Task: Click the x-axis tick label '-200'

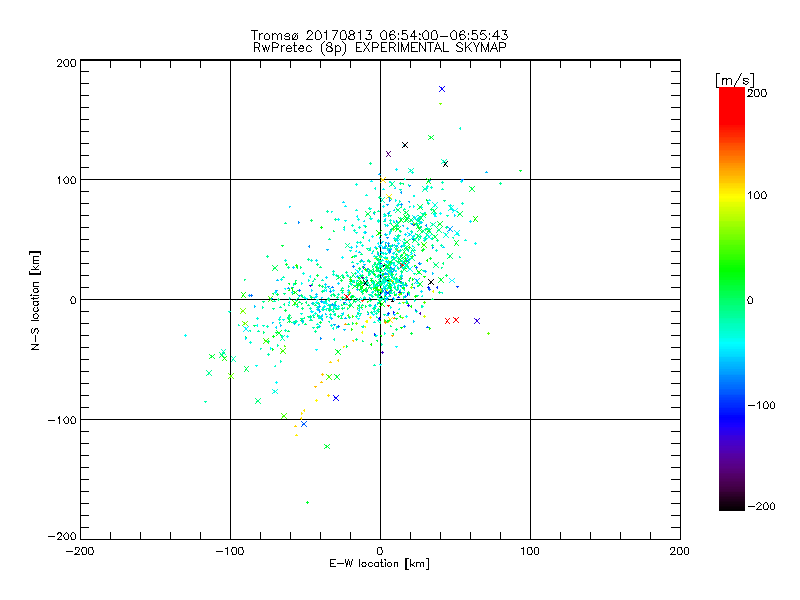Action: pos(80,551)
